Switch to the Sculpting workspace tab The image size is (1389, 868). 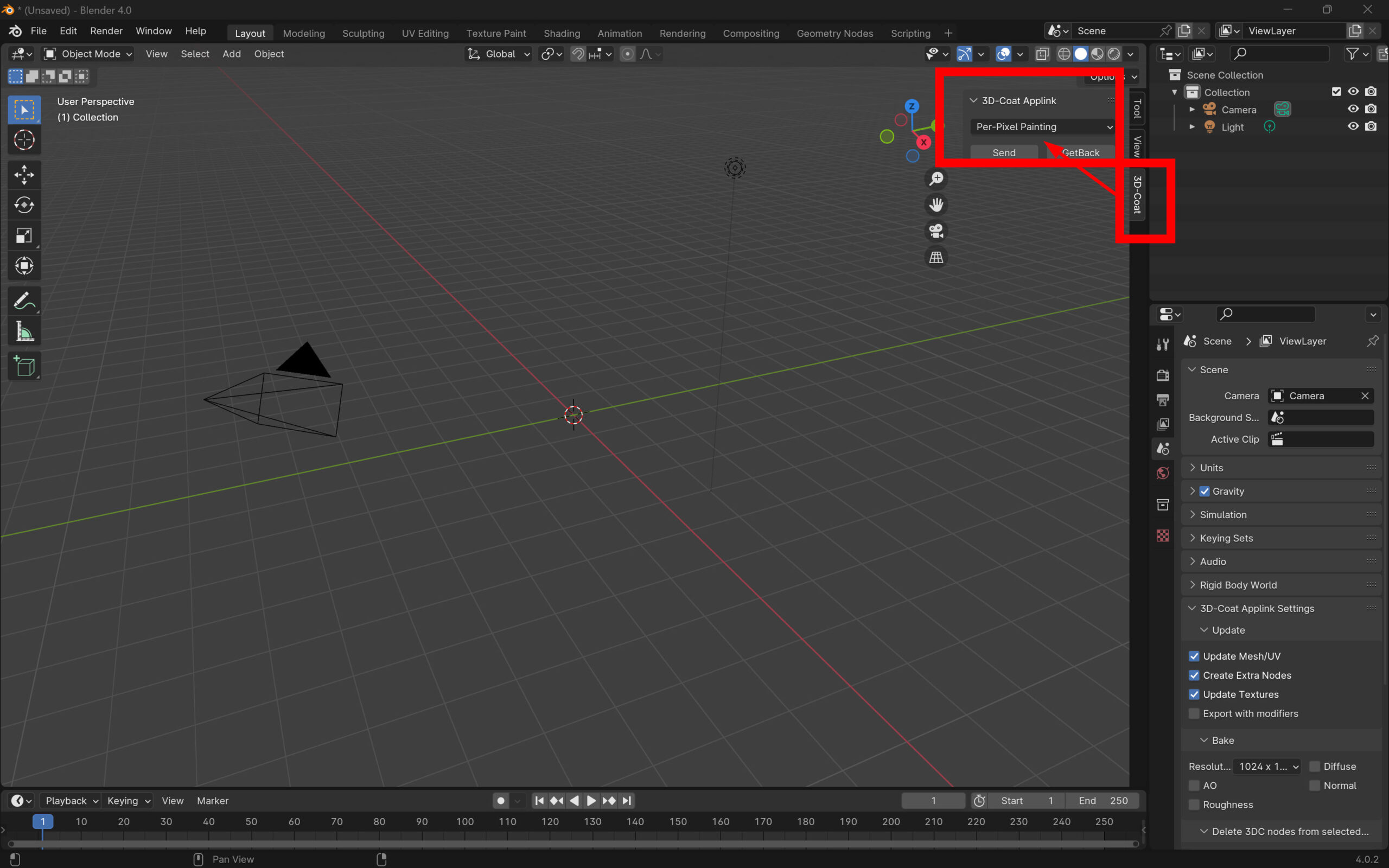[x=363, y=33]
